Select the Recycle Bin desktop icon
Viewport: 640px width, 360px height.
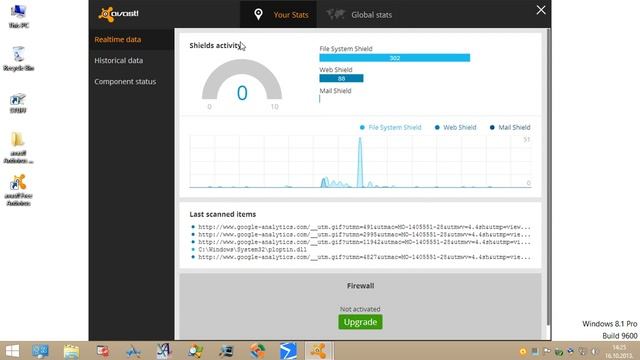(x=18, y=59)
